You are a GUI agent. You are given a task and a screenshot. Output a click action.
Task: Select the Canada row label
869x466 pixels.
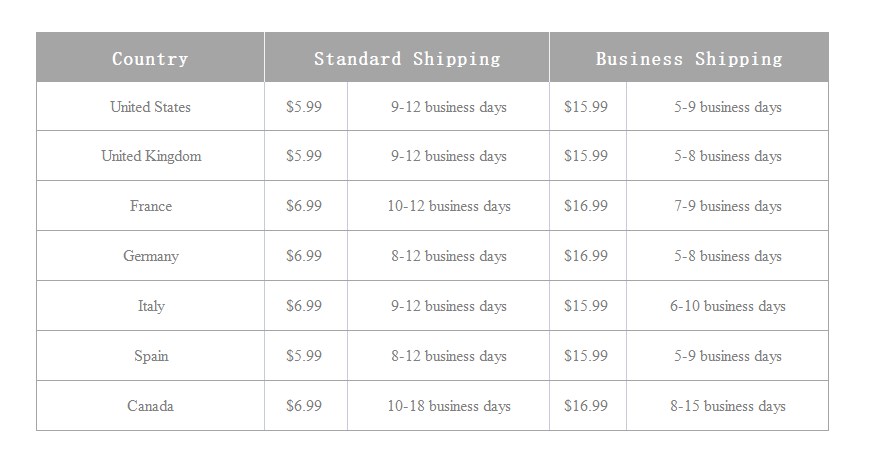pyautogui.click(x=150, y=406)
